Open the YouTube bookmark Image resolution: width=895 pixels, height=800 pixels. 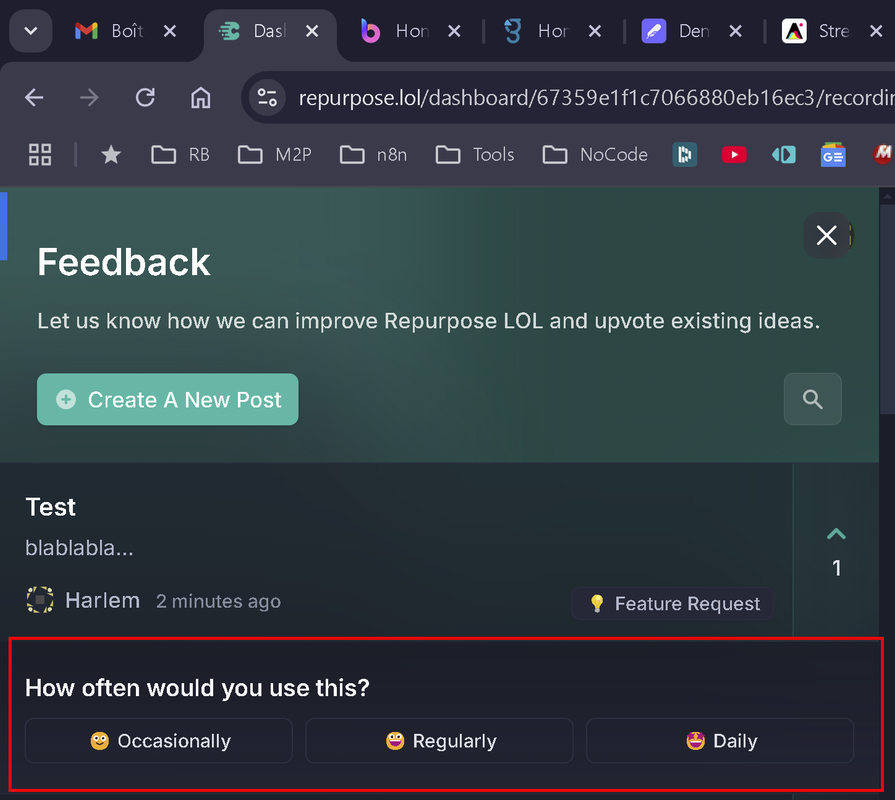(734, 155)
